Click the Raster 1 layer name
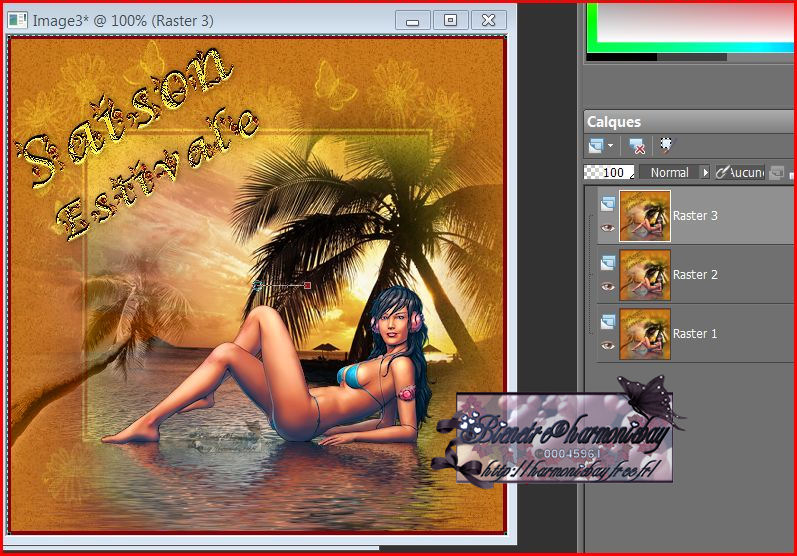This screenshot has width=797, height=556. 695,333
